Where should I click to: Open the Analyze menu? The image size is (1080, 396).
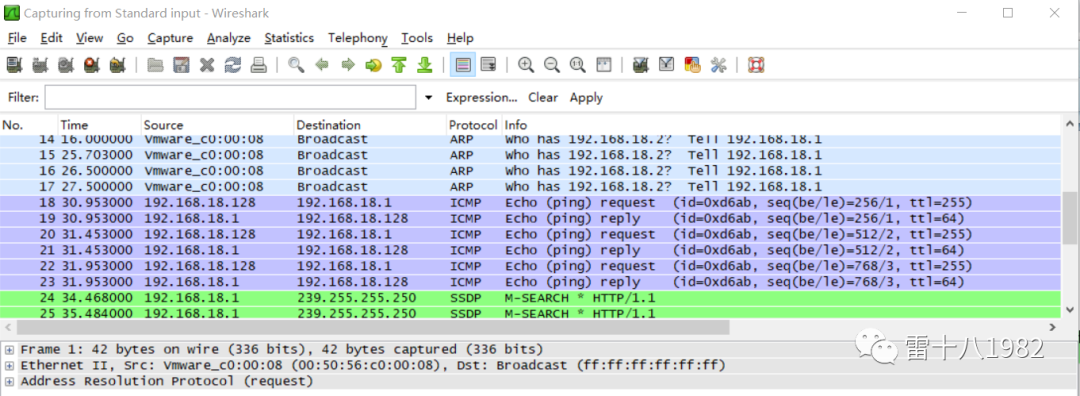click(229, 38)
